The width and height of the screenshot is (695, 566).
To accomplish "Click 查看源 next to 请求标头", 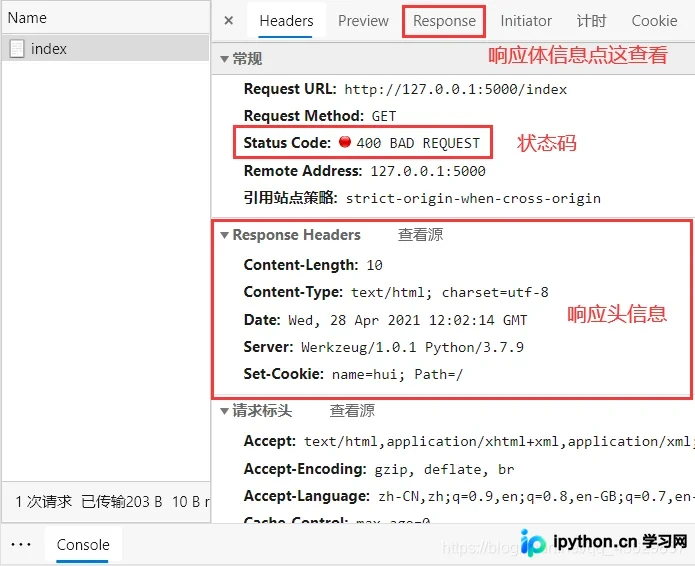I will tap(352, 410).
